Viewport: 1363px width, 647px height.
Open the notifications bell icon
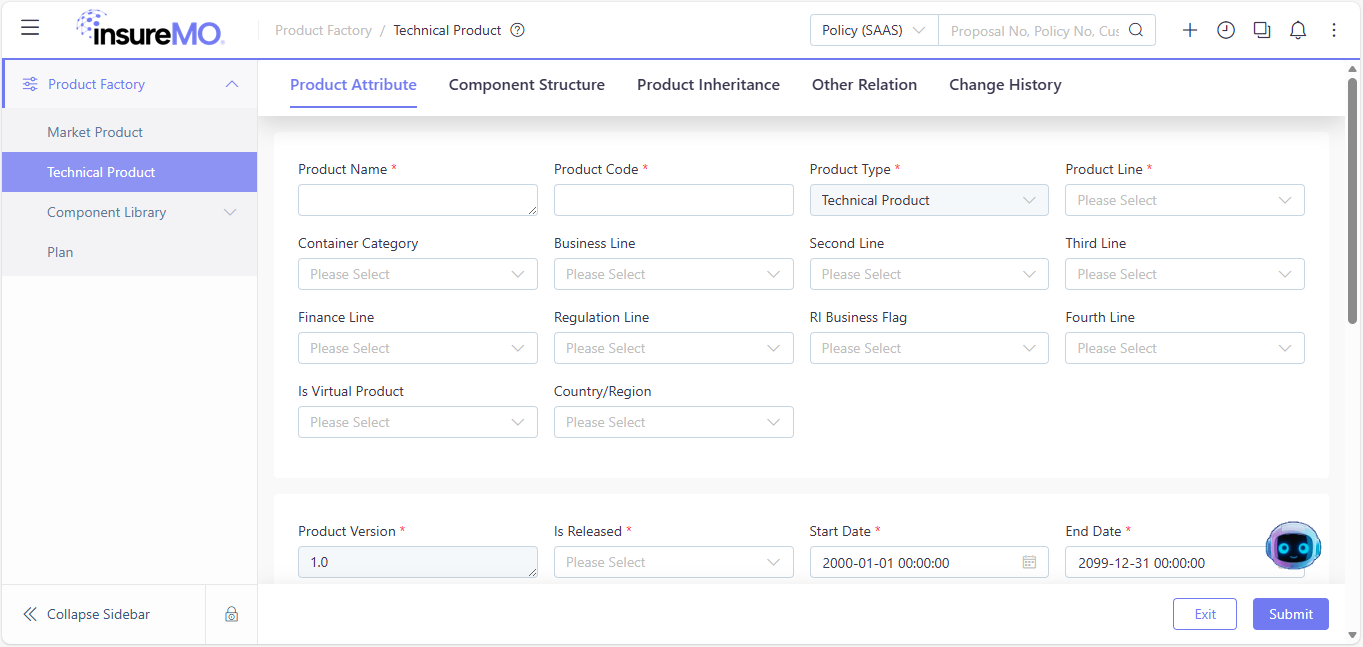1298,30
